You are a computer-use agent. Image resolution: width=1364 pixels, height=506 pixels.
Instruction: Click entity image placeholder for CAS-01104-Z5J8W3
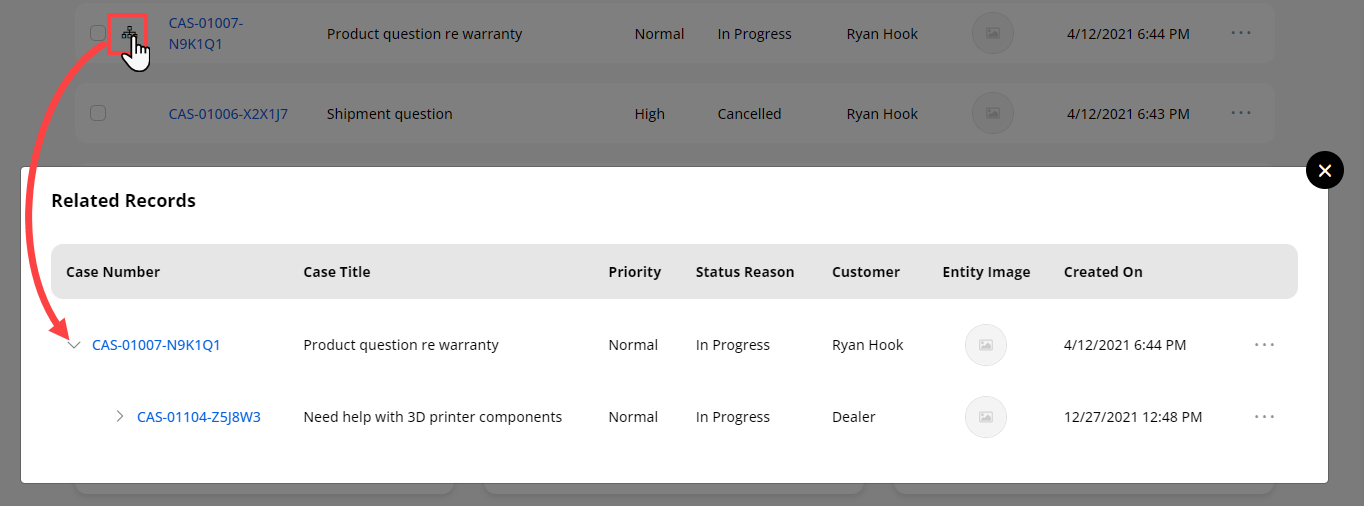pos(985,417)
